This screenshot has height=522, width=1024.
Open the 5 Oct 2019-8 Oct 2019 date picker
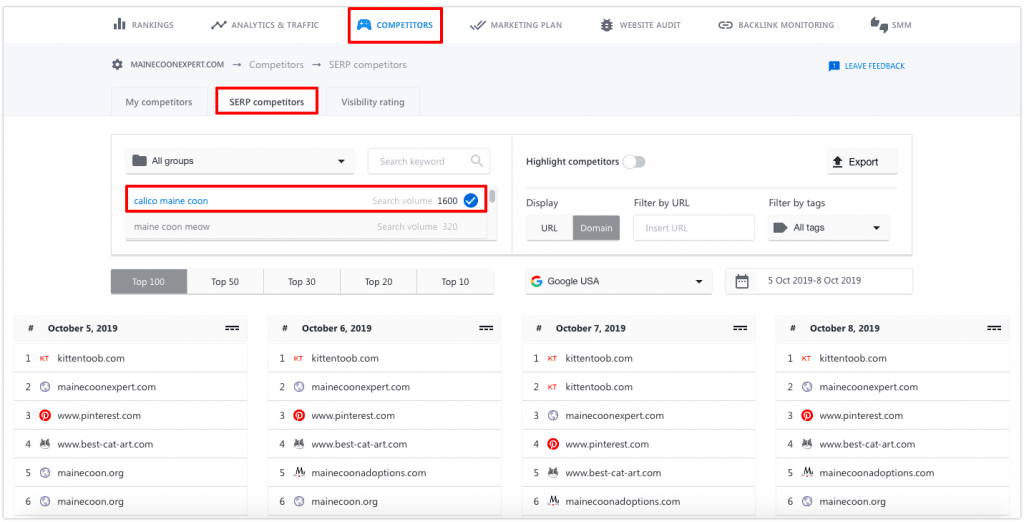click(819, 282)
